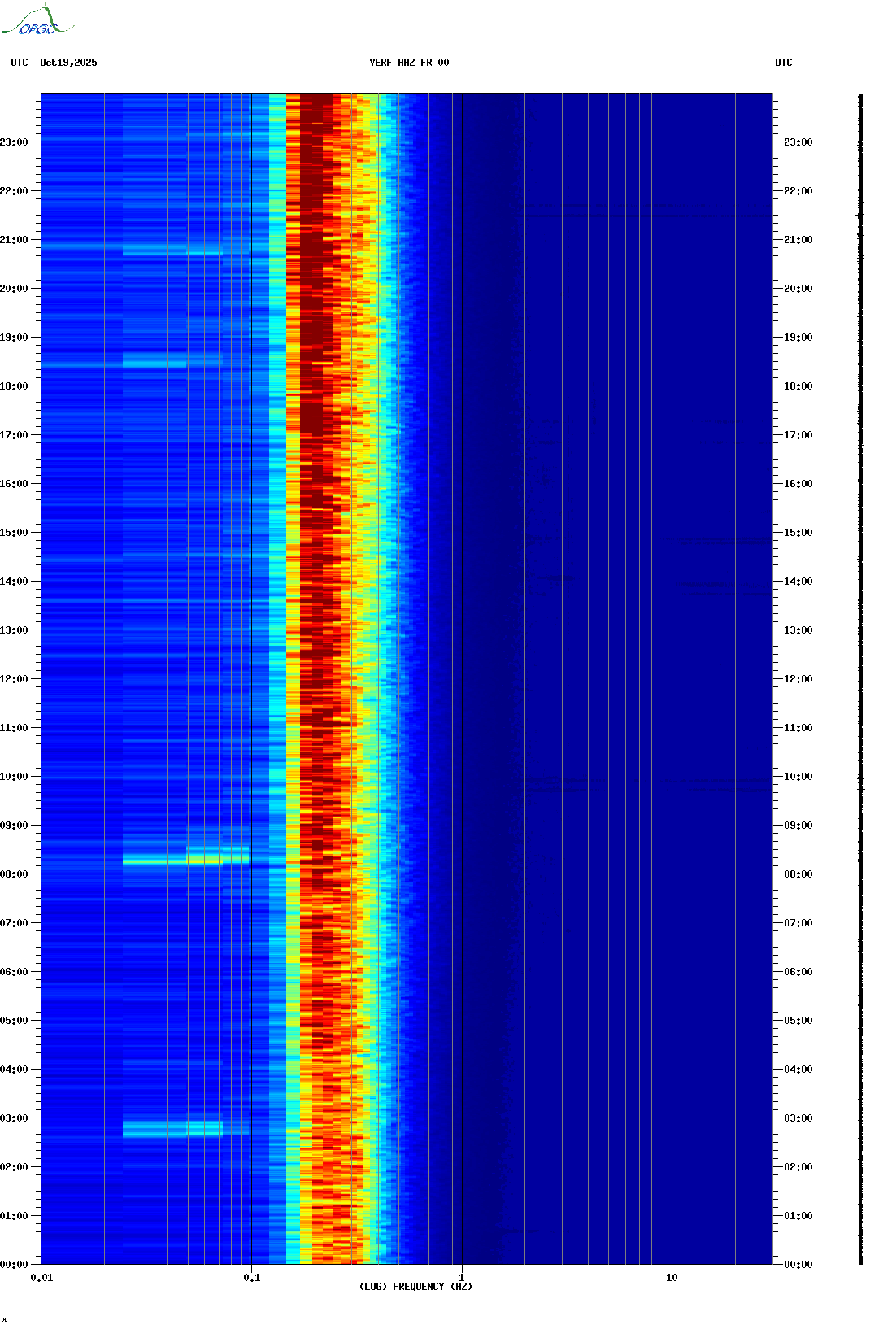Image resolution: width=896 pixels, height=1329 pixels.
Task: Click the UTC label at top right
Action: [784, 63]
